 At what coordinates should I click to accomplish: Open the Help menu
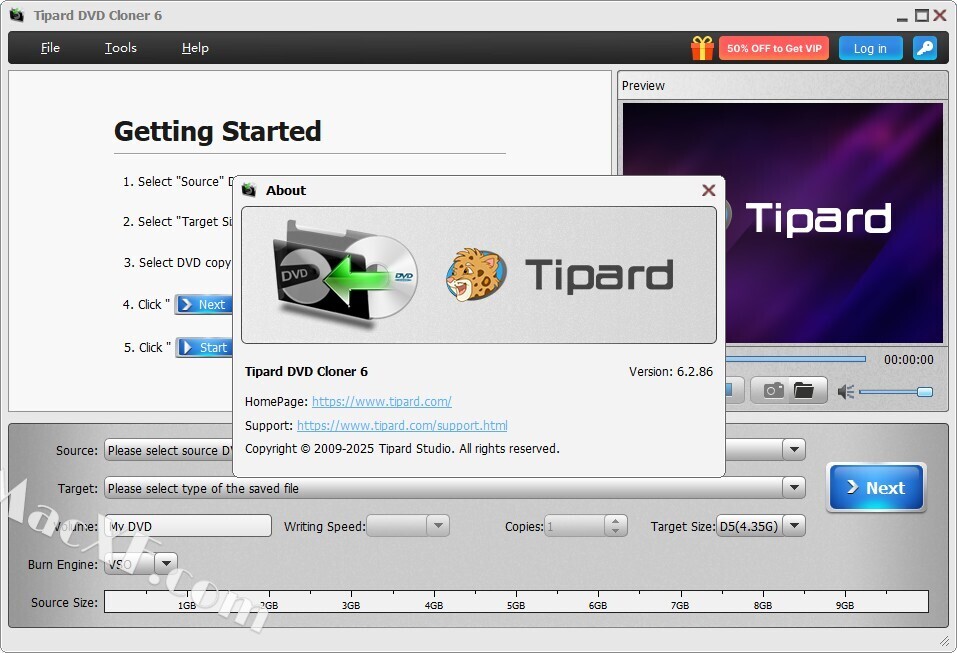[x=195, y=48]
